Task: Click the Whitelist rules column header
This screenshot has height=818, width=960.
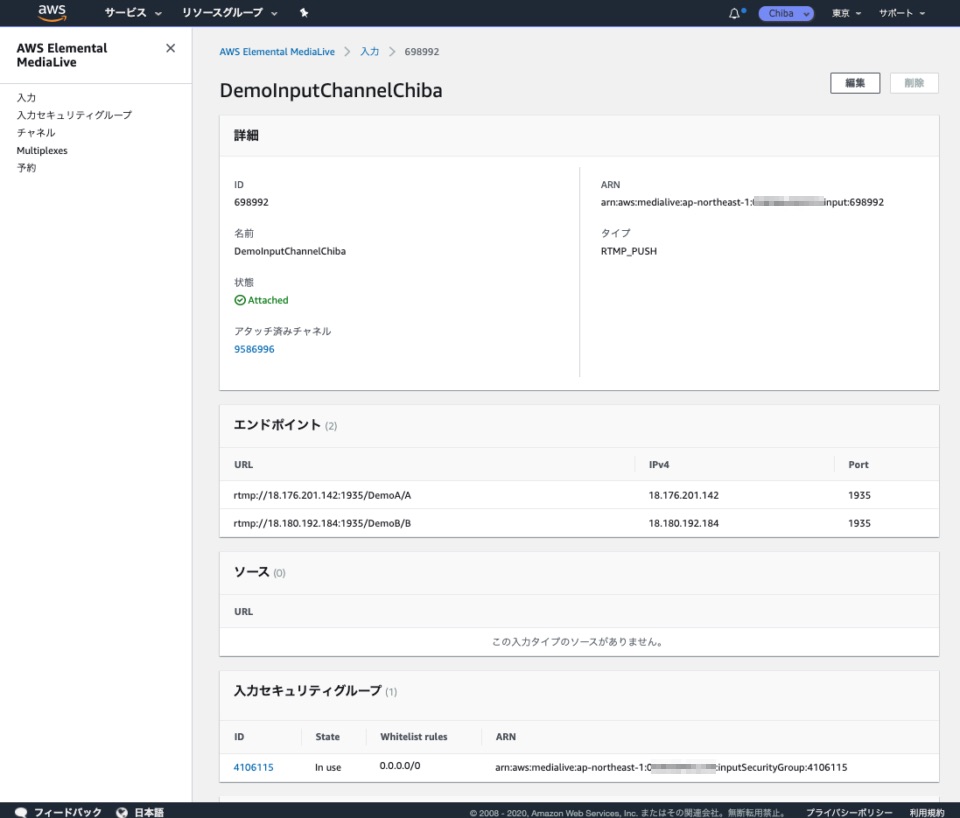Action: [414, 737]
